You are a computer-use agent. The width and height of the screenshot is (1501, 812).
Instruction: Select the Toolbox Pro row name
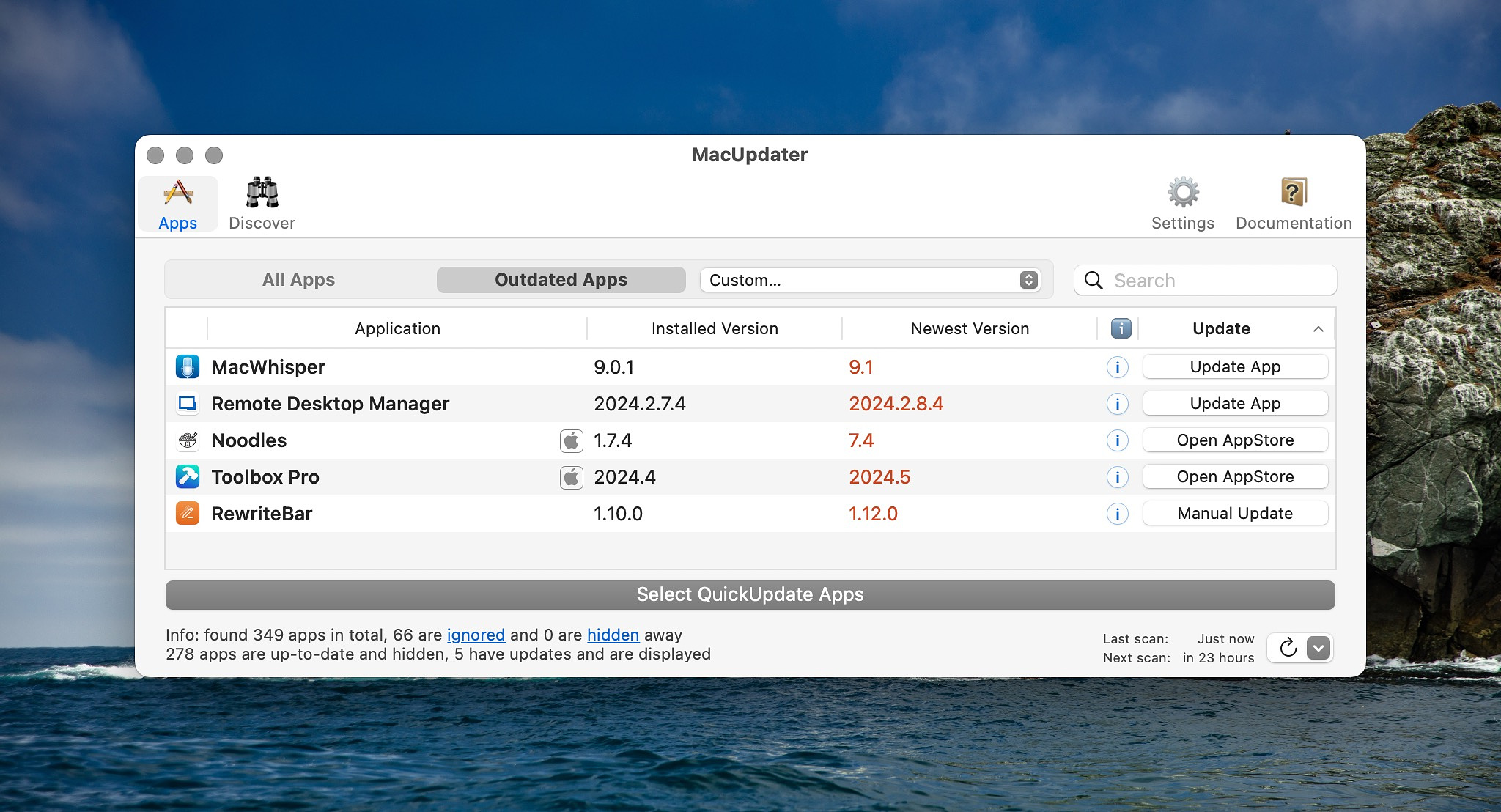point(265,477)
